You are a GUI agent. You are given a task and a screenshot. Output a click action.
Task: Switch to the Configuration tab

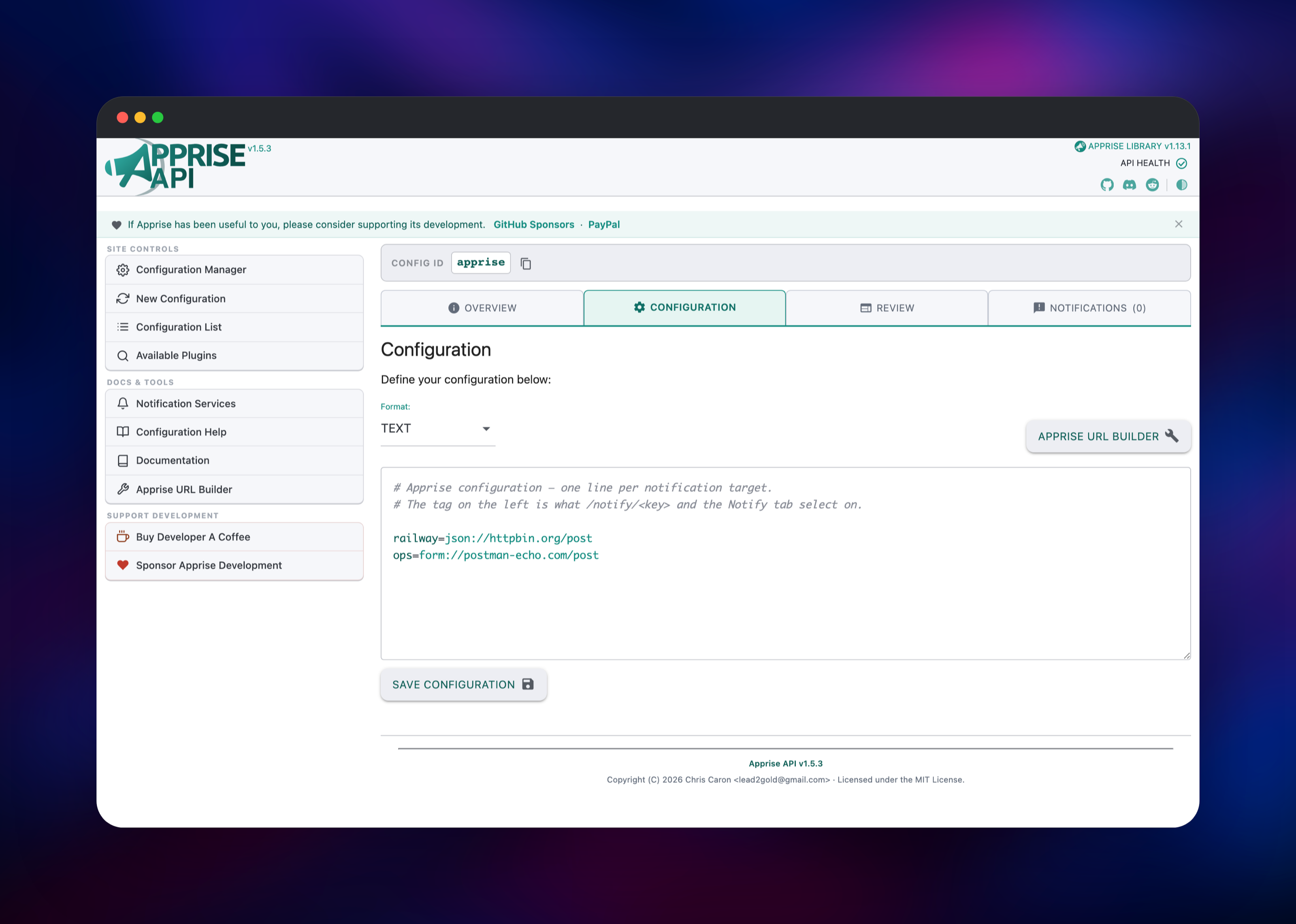685,307
